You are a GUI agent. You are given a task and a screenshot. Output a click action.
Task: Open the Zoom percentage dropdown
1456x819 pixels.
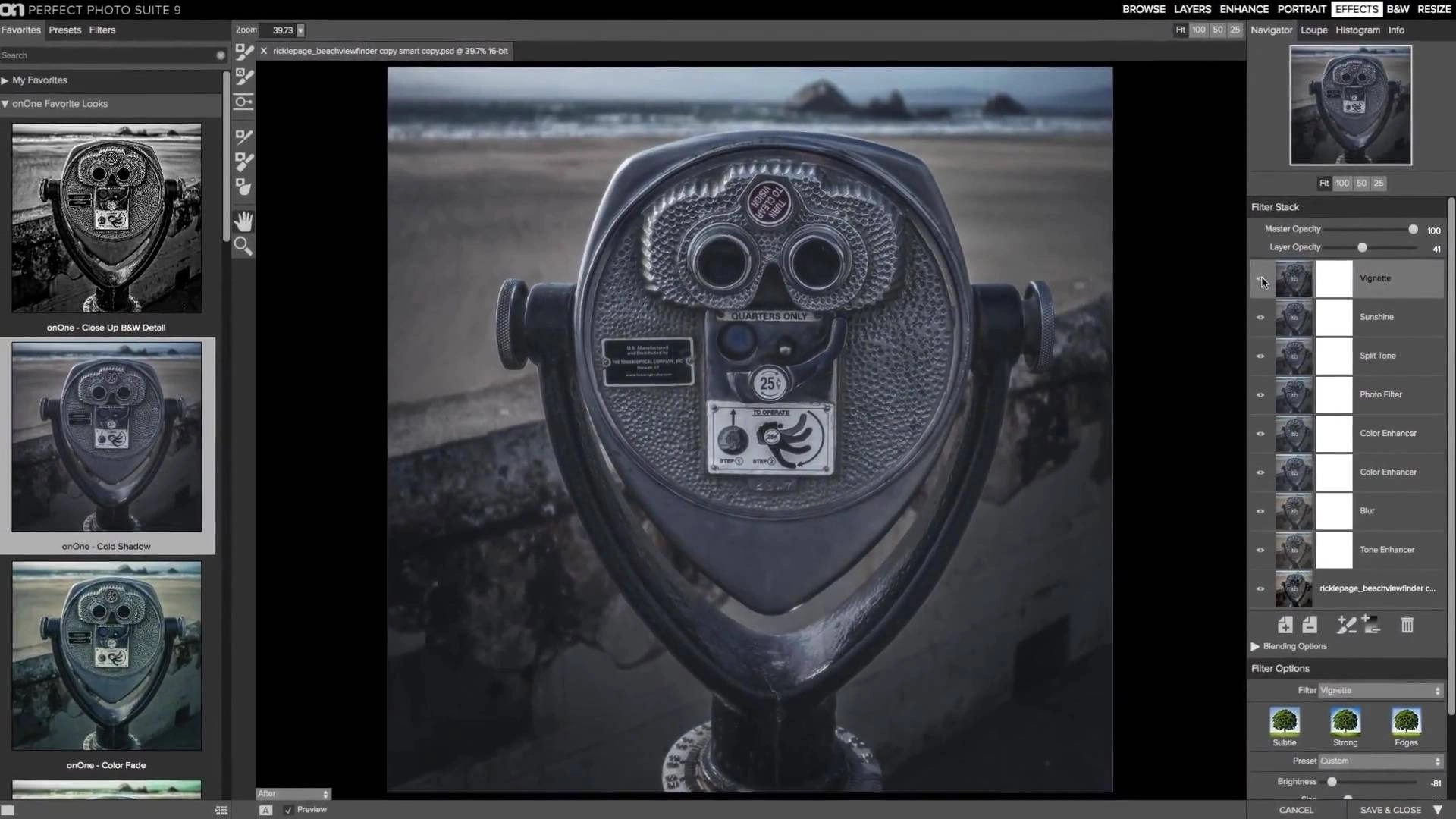300,30
